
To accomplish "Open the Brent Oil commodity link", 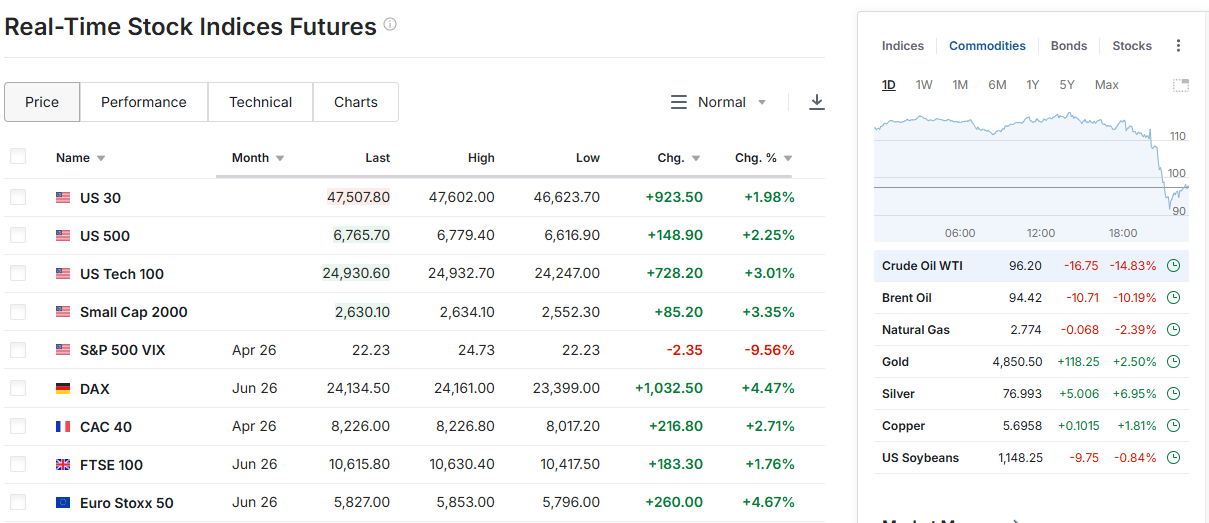I will [907, 298].
